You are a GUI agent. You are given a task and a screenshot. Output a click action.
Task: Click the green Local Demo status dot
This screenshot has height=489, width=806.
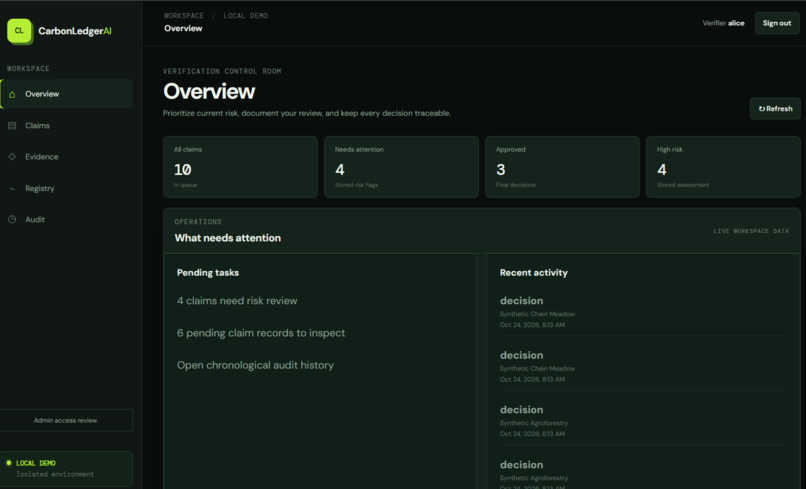tap(9, 463)
